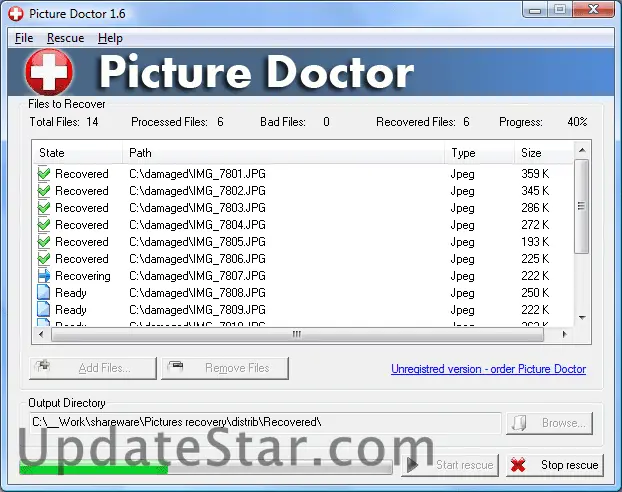Click Jpeg type in IMG_7801.JPG row
This screenshot has height=492, width=622.
coord(463,174)
